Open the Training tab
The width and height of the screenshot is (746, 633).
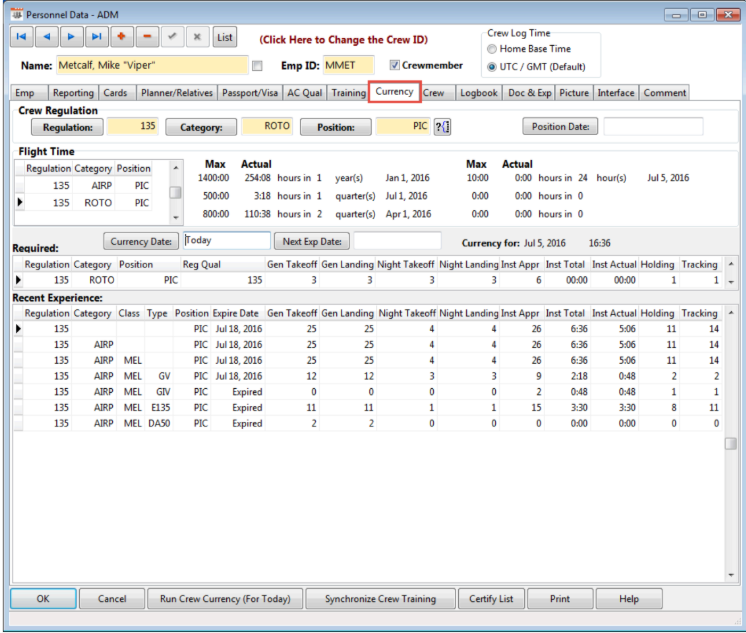pyautogui.click(x=348, y=93)
